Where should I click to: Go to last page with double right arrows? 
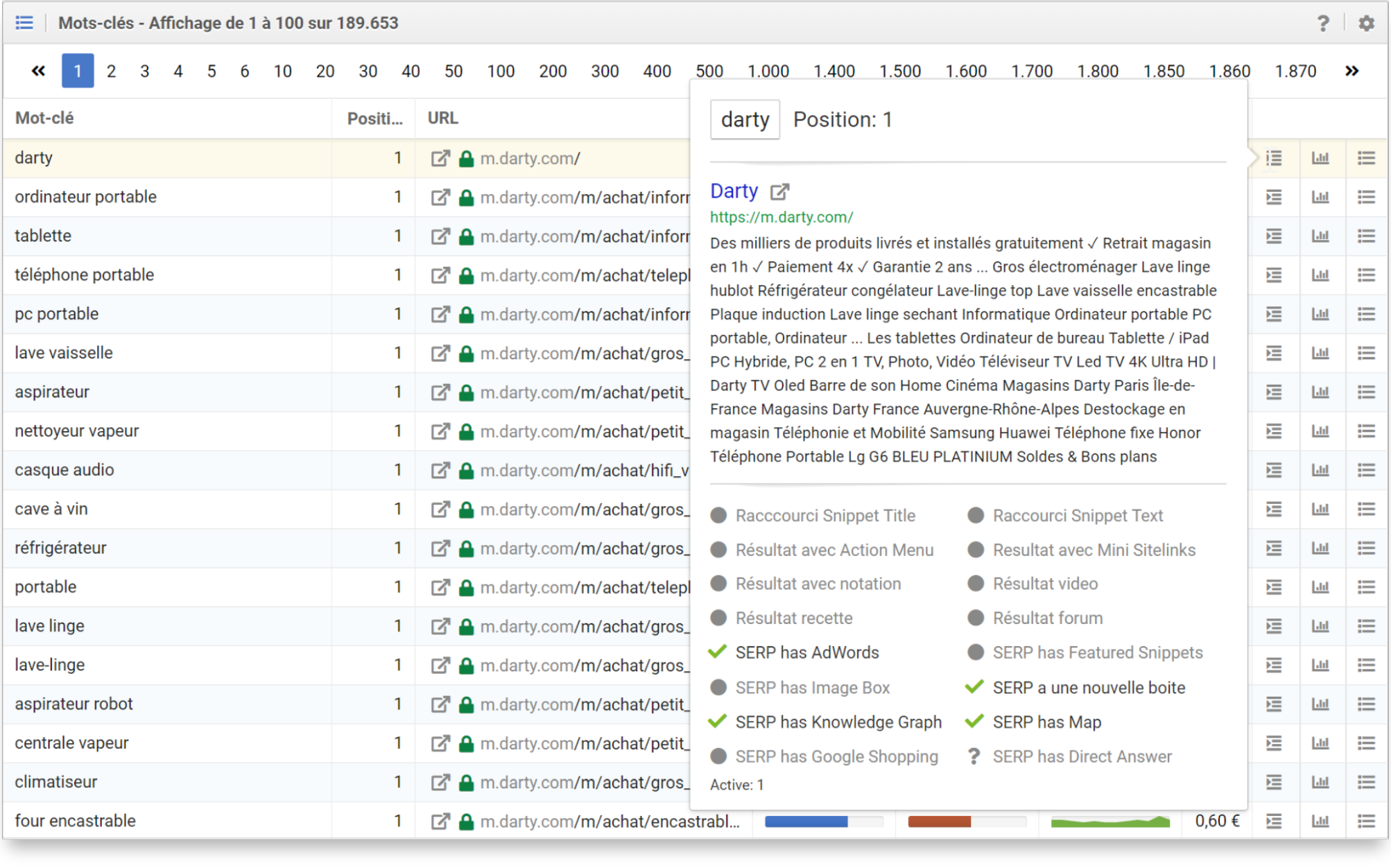pos(1351,71)
